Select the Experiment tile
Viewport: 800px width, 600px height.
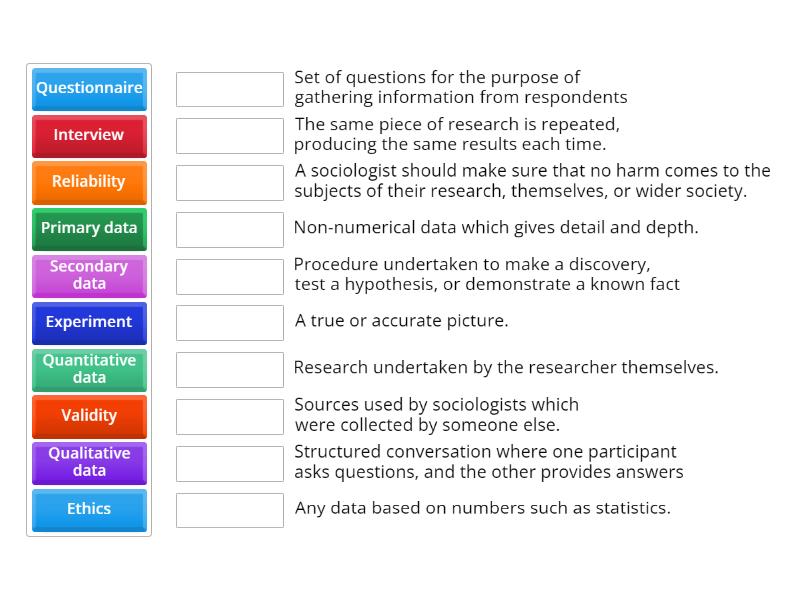[x=89, y=323]
